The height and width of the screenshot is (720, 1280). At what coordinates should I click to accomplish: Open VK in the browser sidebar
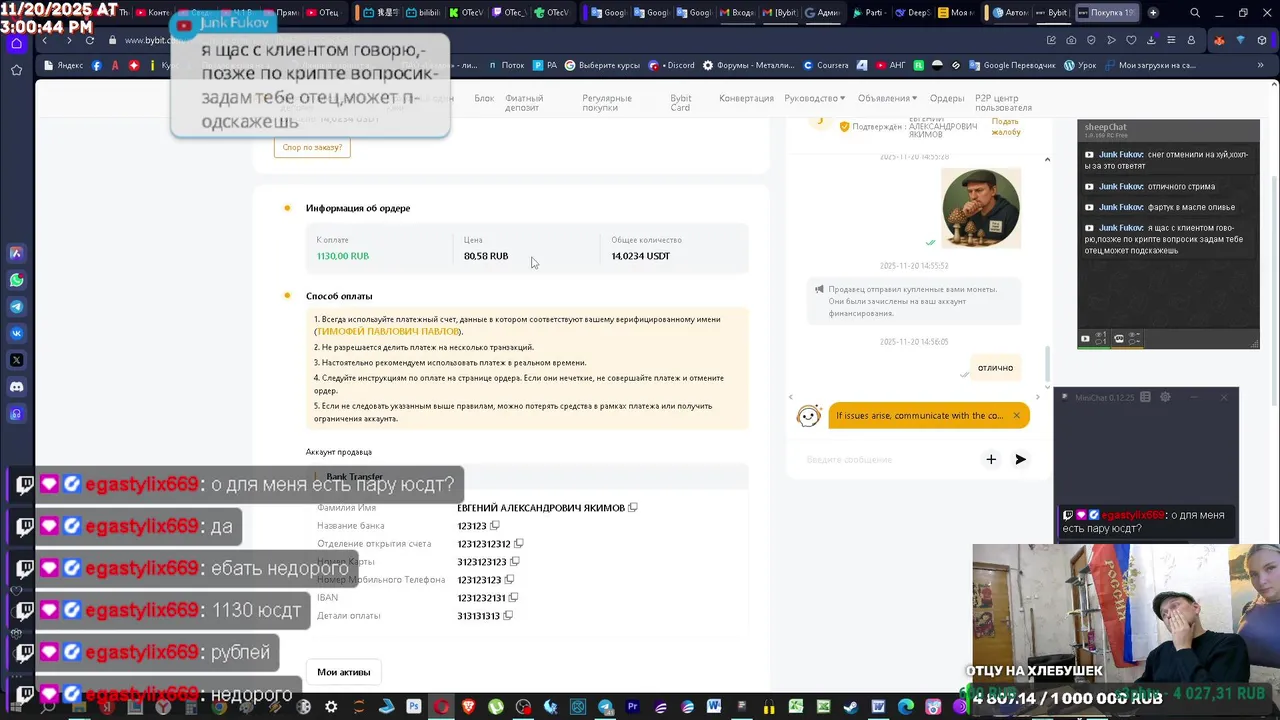[x=16, y=333]
